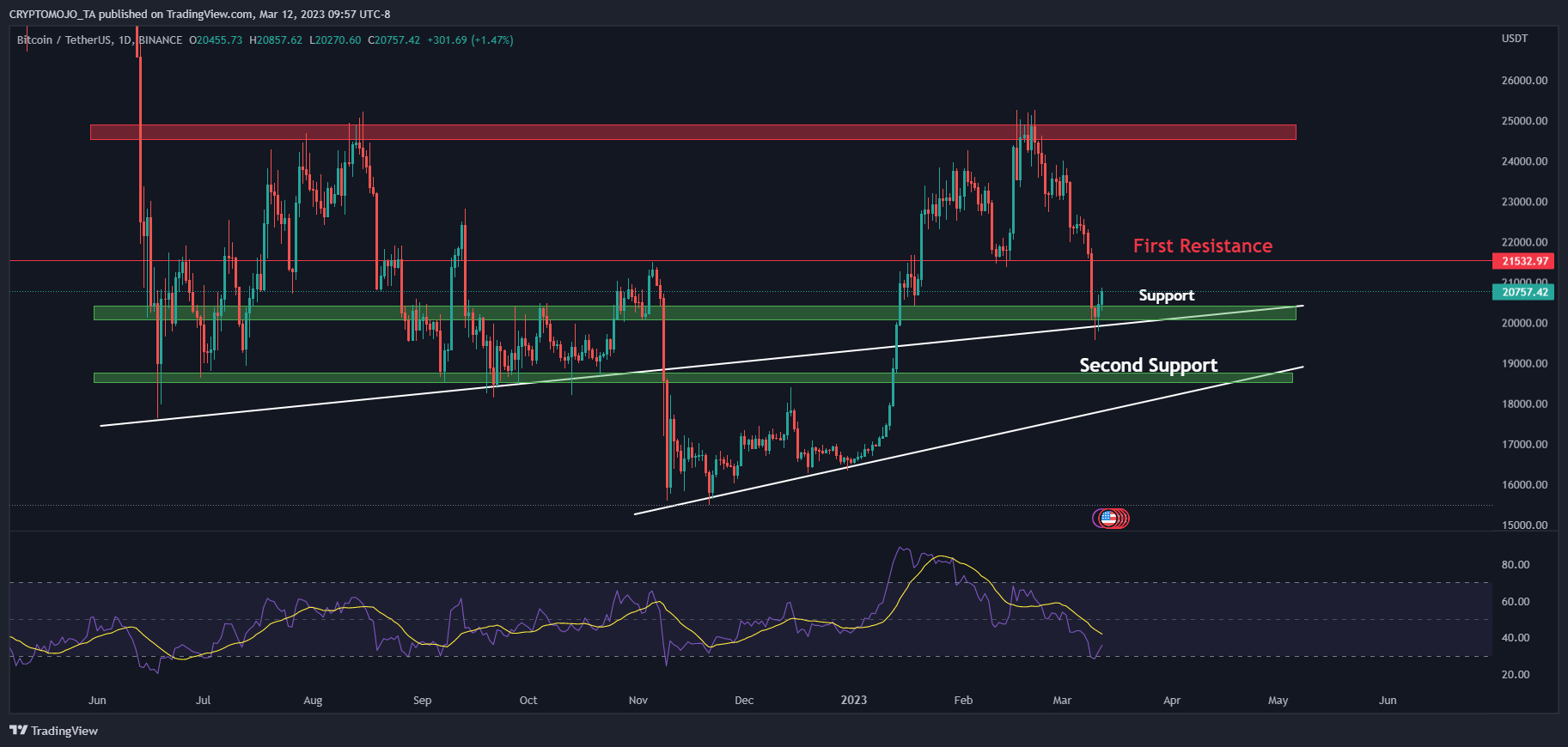Viewport: 1568px width, 747px height.
Task: Click the Nov time axis label
Action: click(x=638, y=701)
